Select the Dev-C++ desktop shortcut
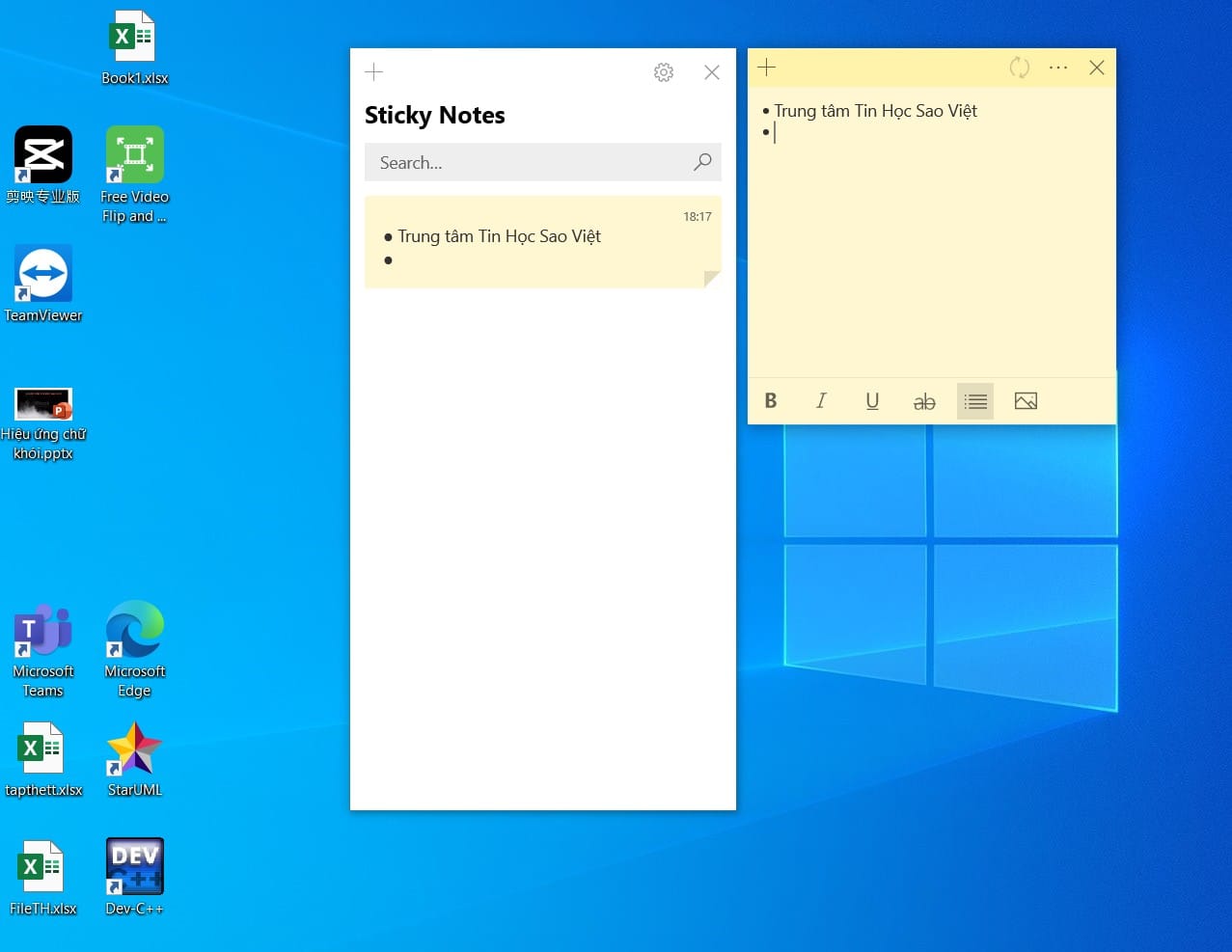 [135, 877]
